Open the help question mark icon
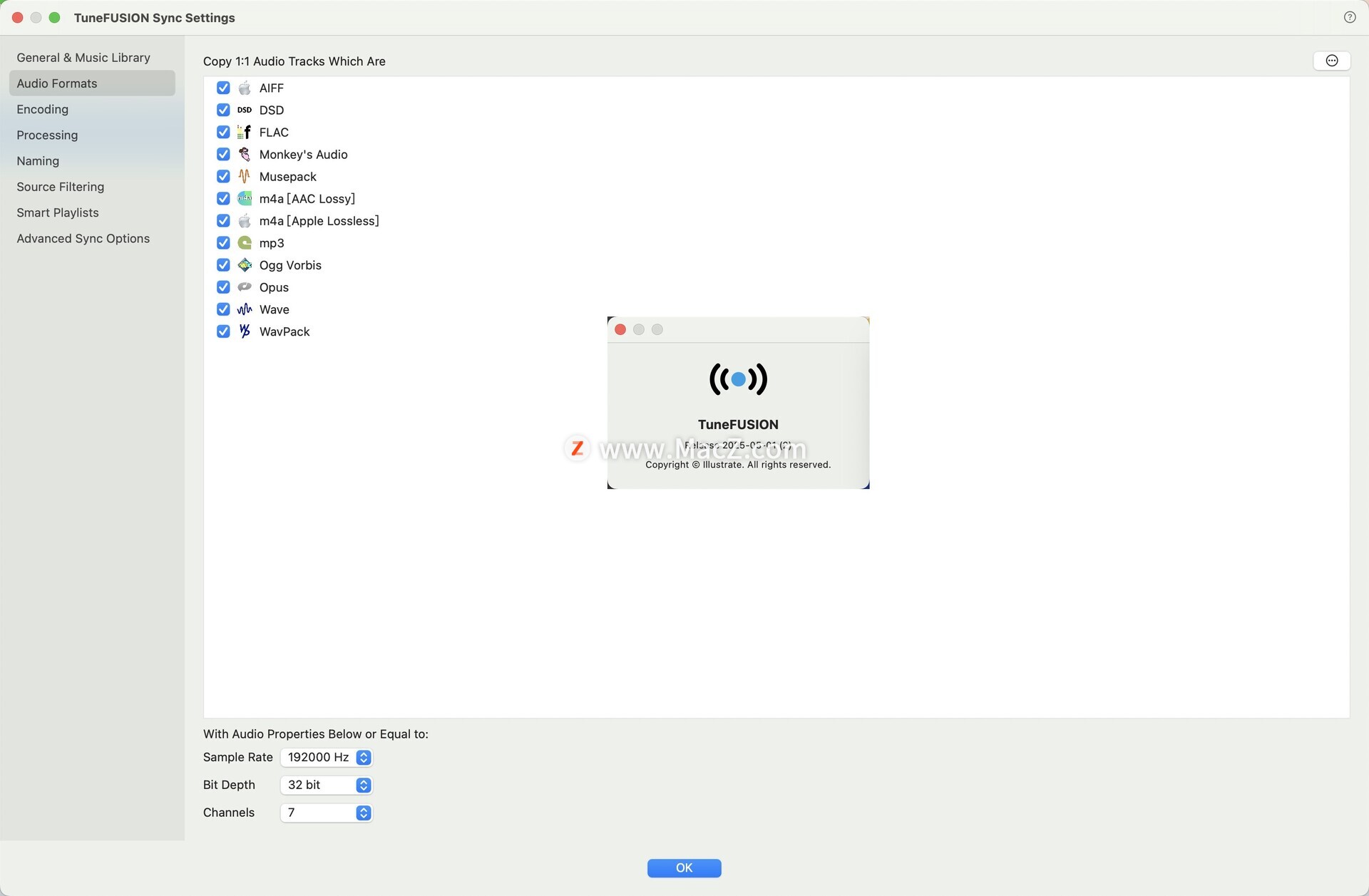The image size is (1369, 896). coord(1349,17)
